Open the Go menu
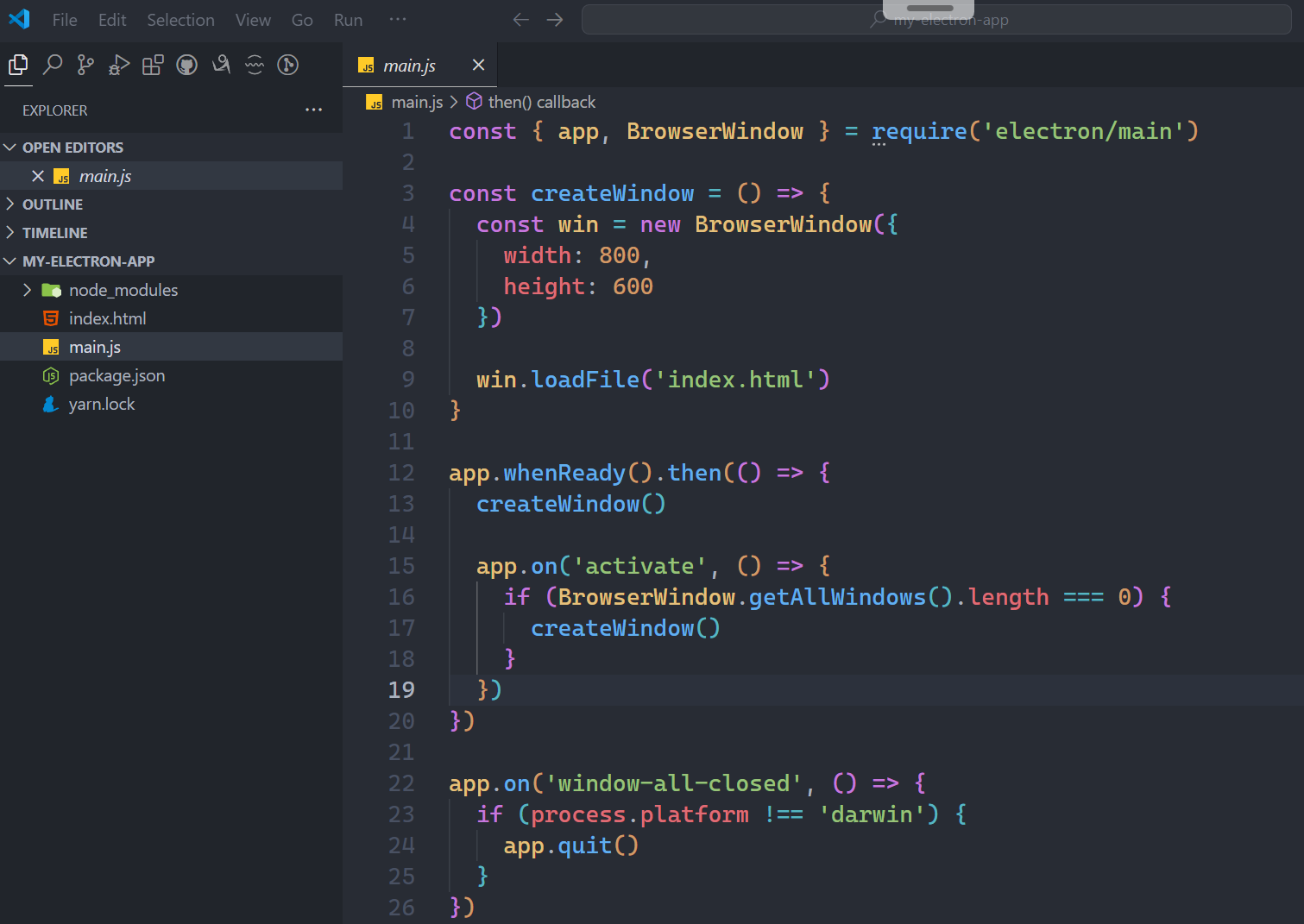Viewport: 1304px width, 924px height. pos(302,19)
